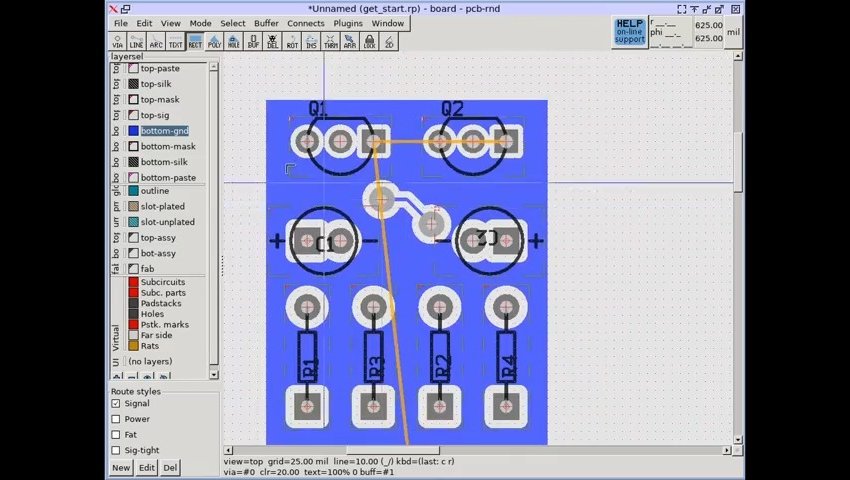Select the bottom-mask layer name

[x=168, y=146]
